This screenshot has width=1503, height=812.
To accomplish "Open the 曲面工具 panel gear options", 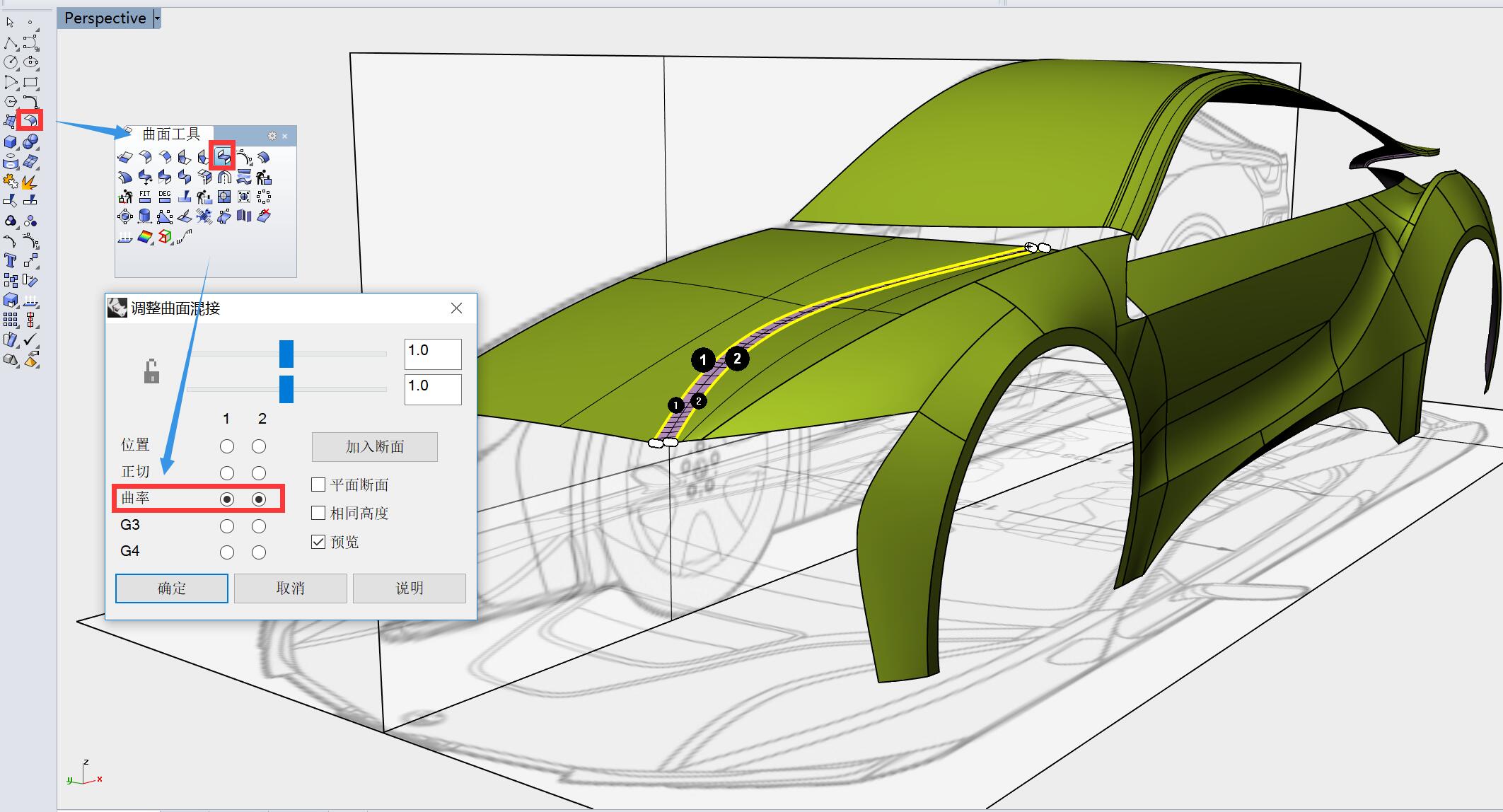I will click(272, 136).
